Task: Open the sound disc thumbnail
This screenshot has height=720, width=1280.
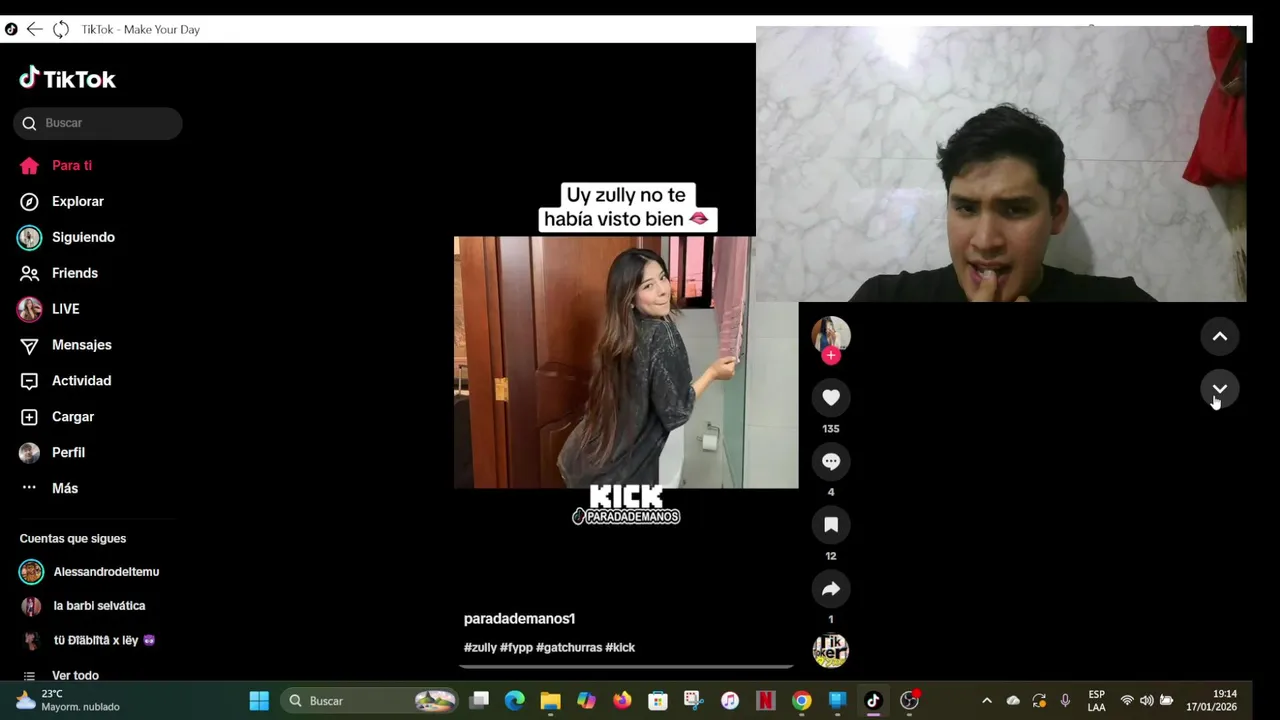Action: [831, 650]
